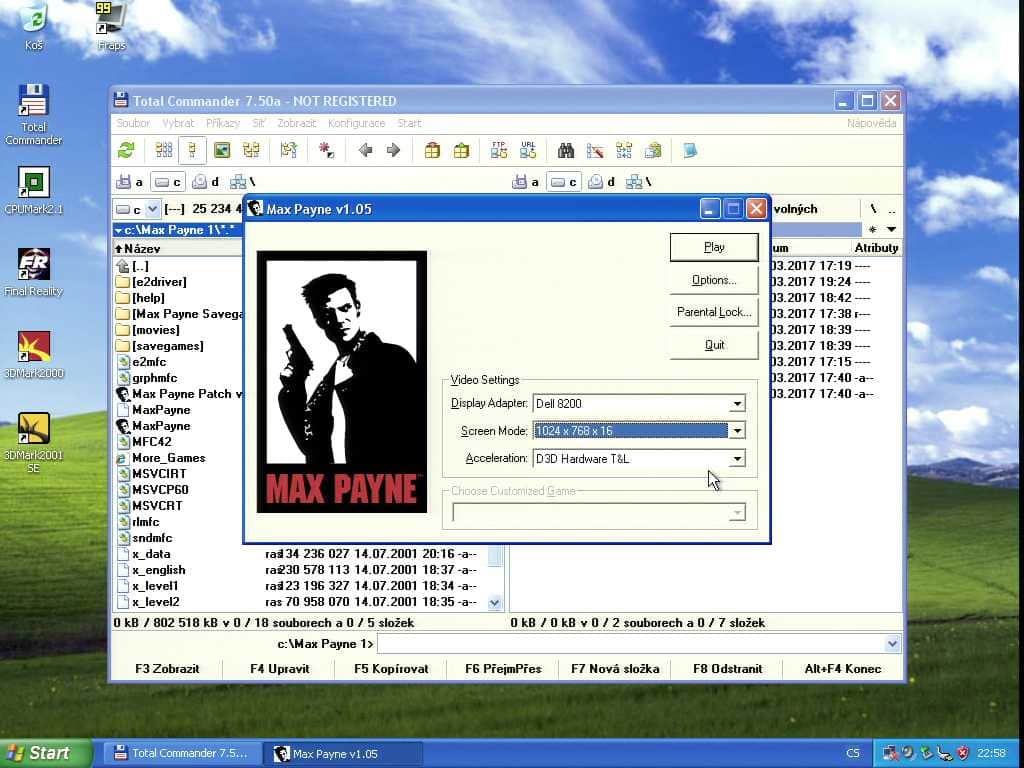
Task: Show the directory tree view
Action: pyautogui.click(x=251, y=151)
